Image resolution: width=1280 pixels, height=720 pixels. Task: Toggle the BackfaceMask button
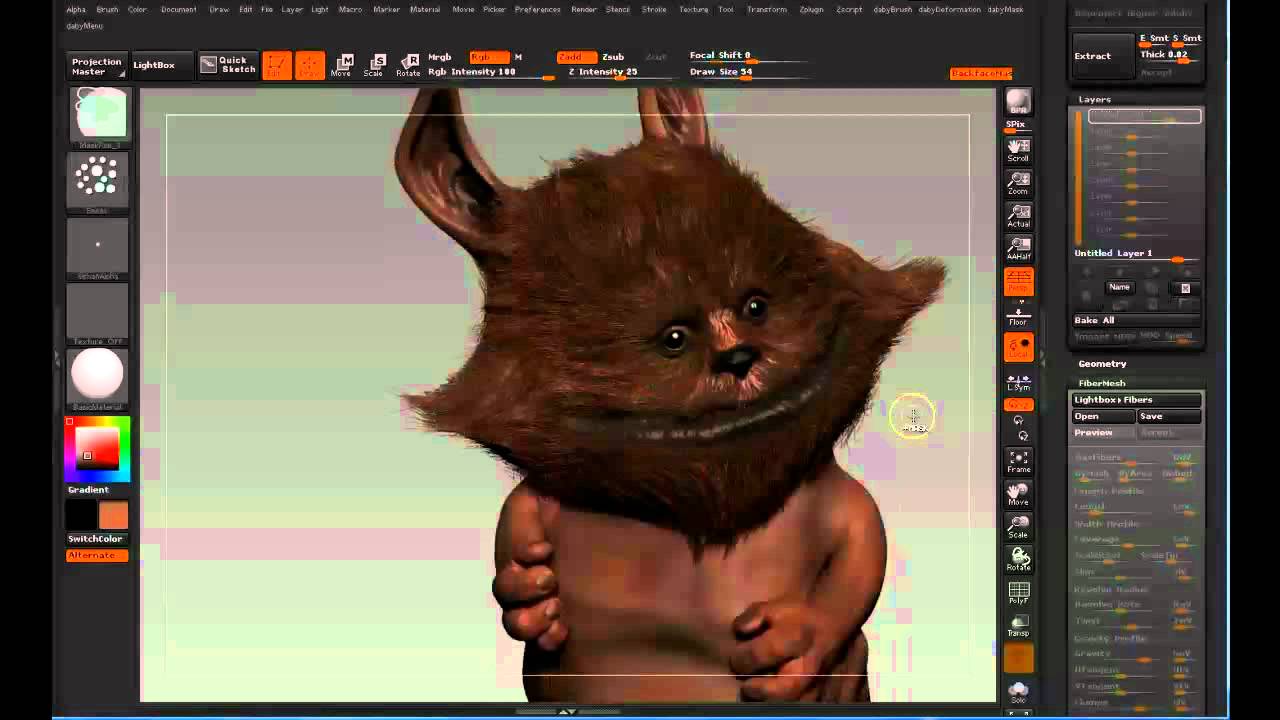[981, 73]
